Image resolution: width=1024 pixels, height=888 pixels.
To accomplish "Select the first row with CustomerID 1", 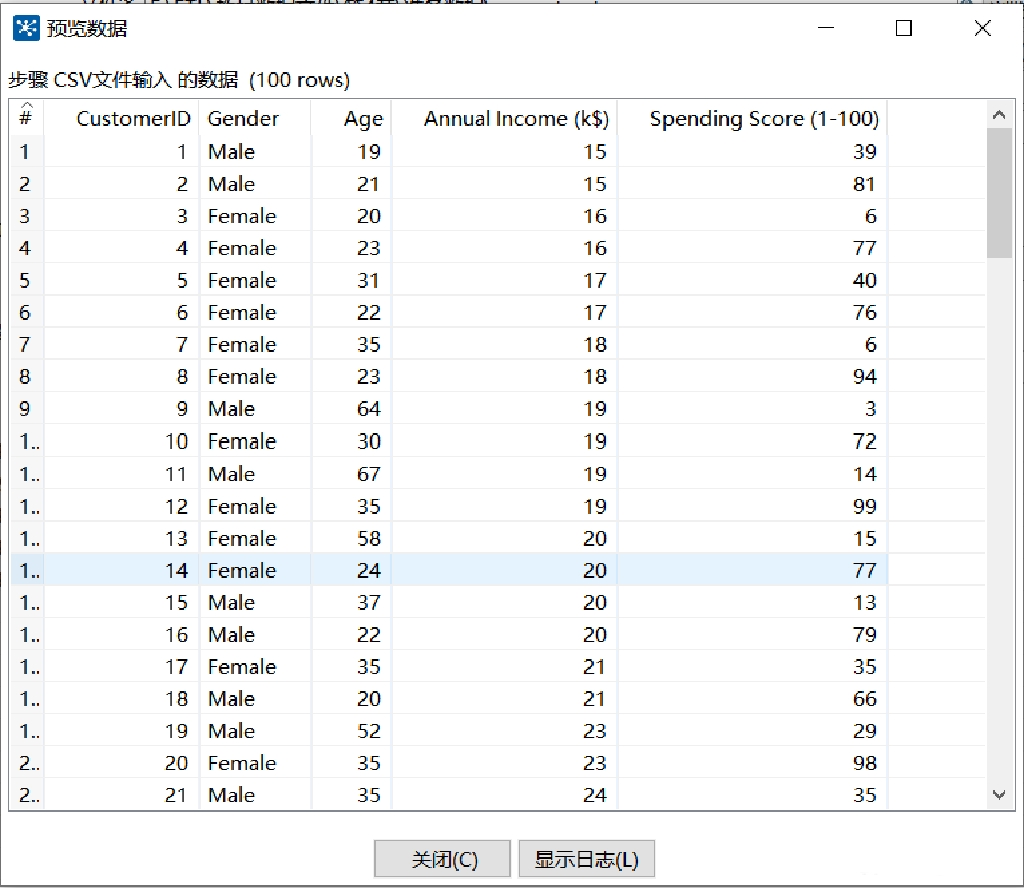I will click(x=400, y=151).
